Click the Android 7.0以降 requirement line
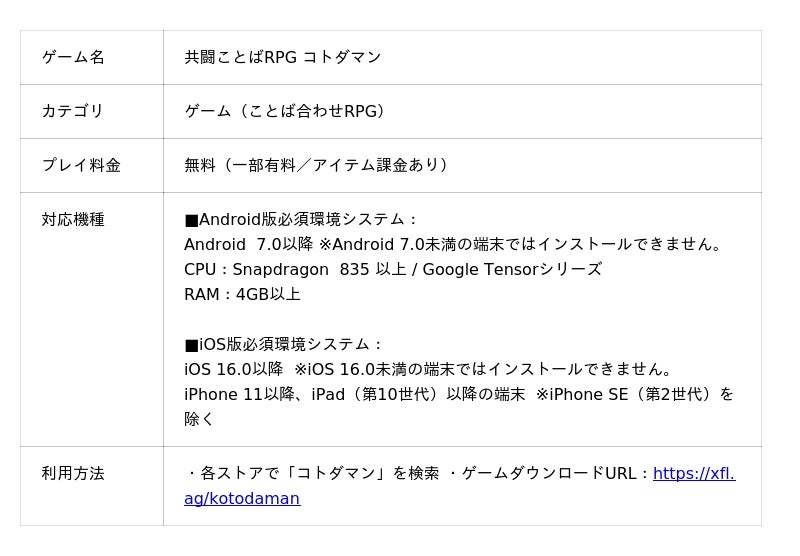The height and width of the screenshot is (556, 800). pyautogui.click(x=453, y=244)
